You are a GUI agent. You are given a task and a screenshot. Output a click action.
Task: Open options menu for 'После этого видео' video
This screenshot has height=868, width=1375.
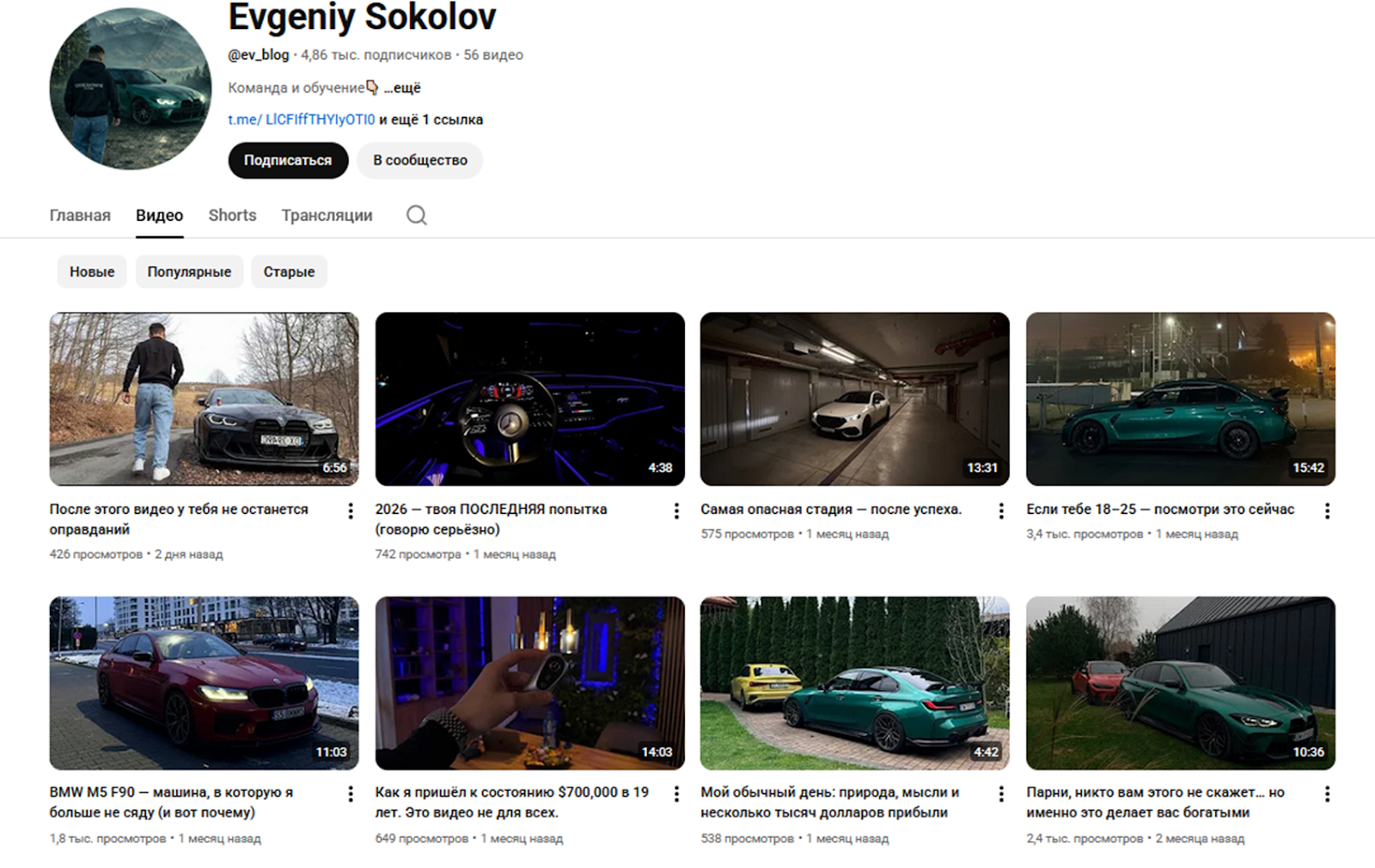click(x=351, y=510)
